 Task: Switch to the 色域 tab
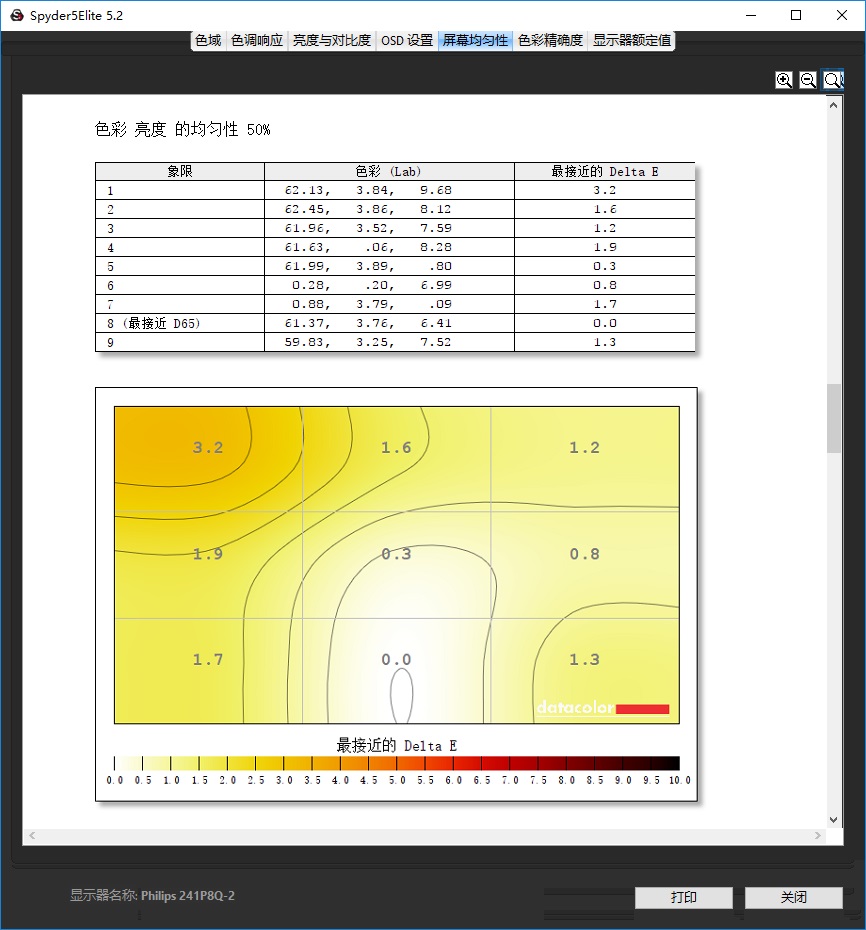tap(208, 40)
